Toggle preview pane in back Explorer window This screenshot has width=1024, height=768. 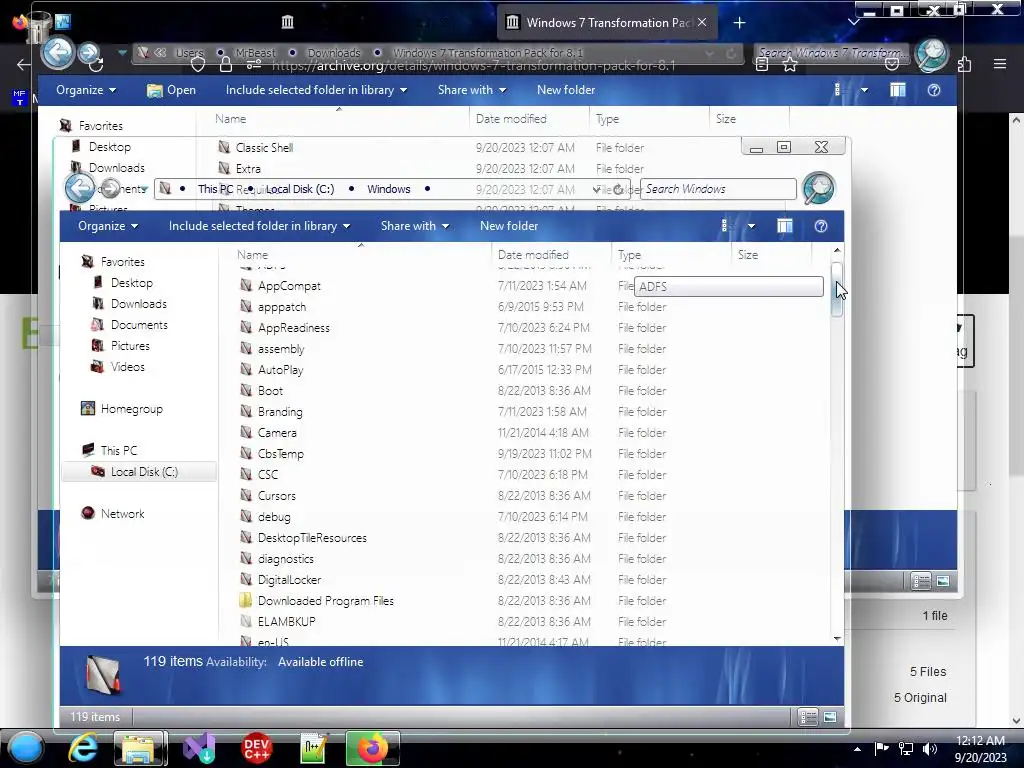coord(898,90)
